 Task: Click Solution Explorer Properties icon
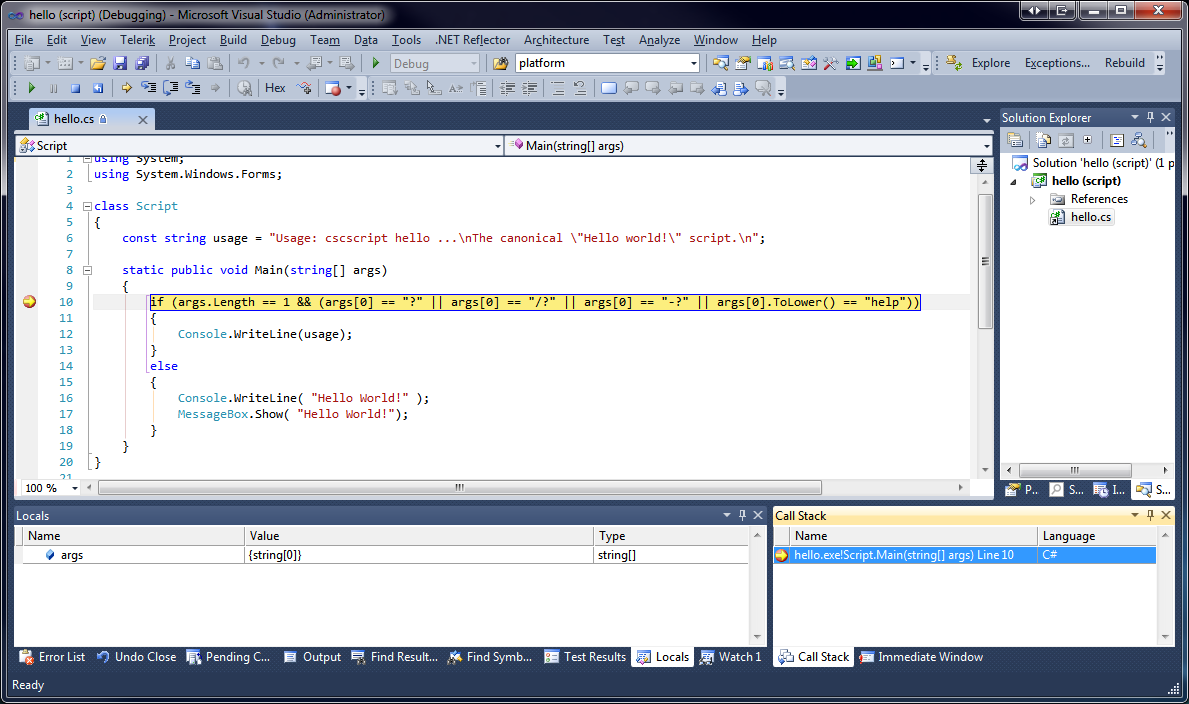pyautogui.click(x=1015, y=140)
